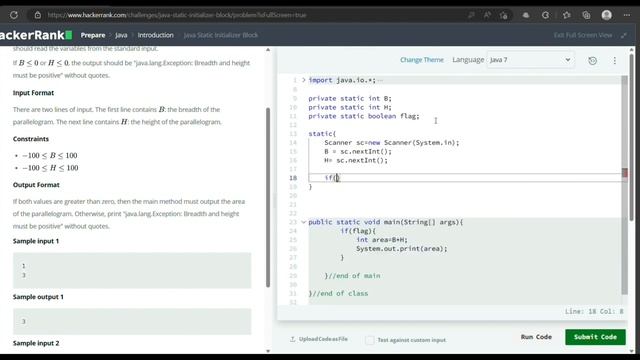640x360 pixels.
Task: Click Exit Full Screen View link
Action: [583, 35]
